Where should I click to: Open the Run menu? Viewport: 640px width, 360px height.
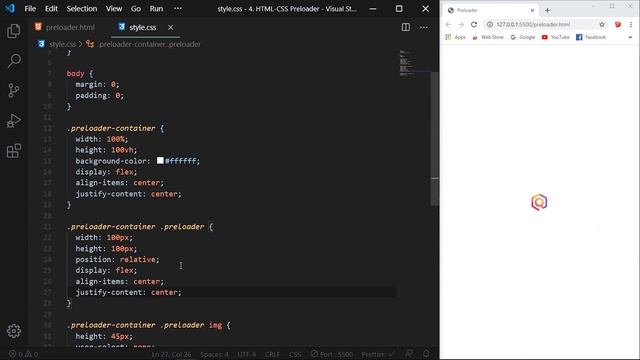[x=156, y=9]
